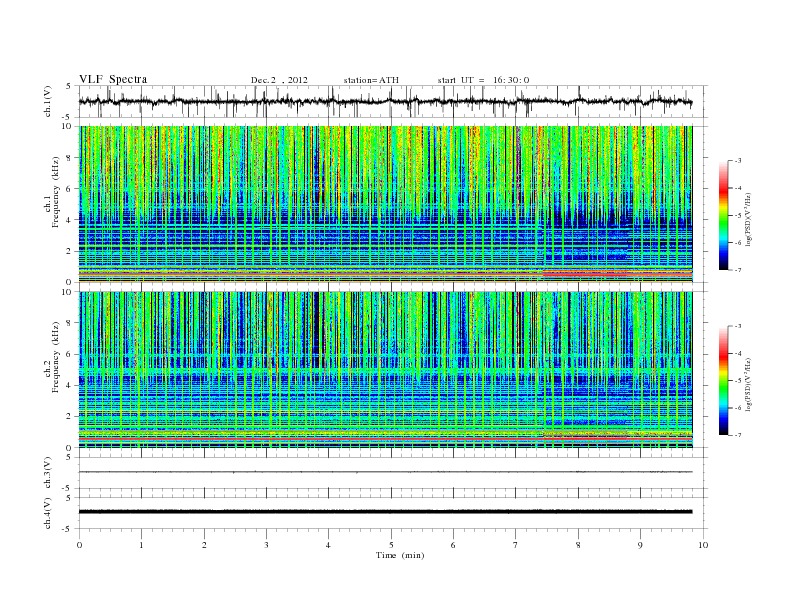792x612 pixels.
Task: Select the "ch.1(V)" axis label
Action: 48,101
